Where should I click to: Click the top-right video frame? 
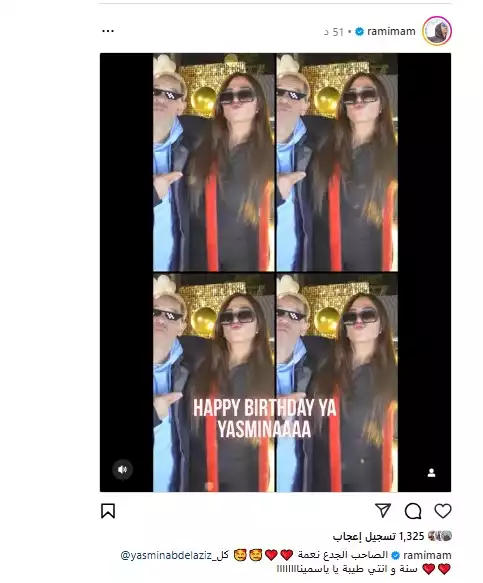click(x=337, y=162)
